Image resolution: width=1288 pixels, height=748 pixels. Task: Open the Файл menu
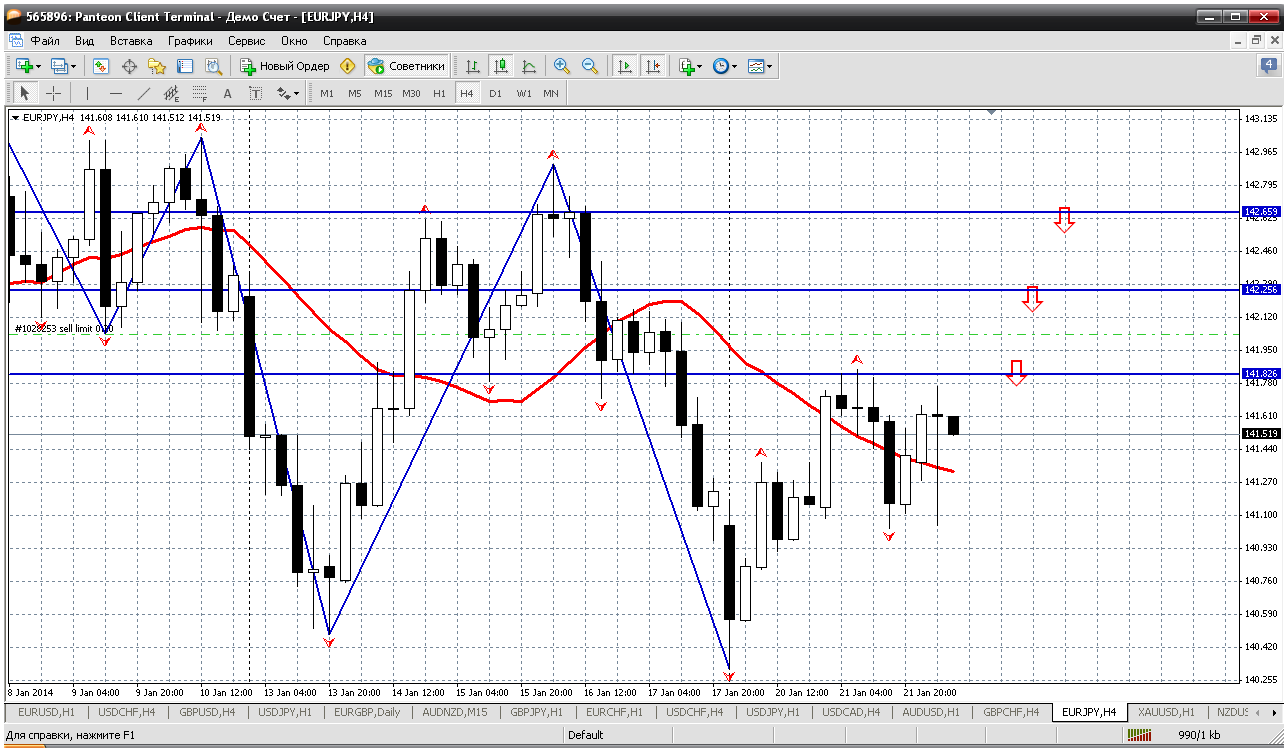(x=45, y=41)
